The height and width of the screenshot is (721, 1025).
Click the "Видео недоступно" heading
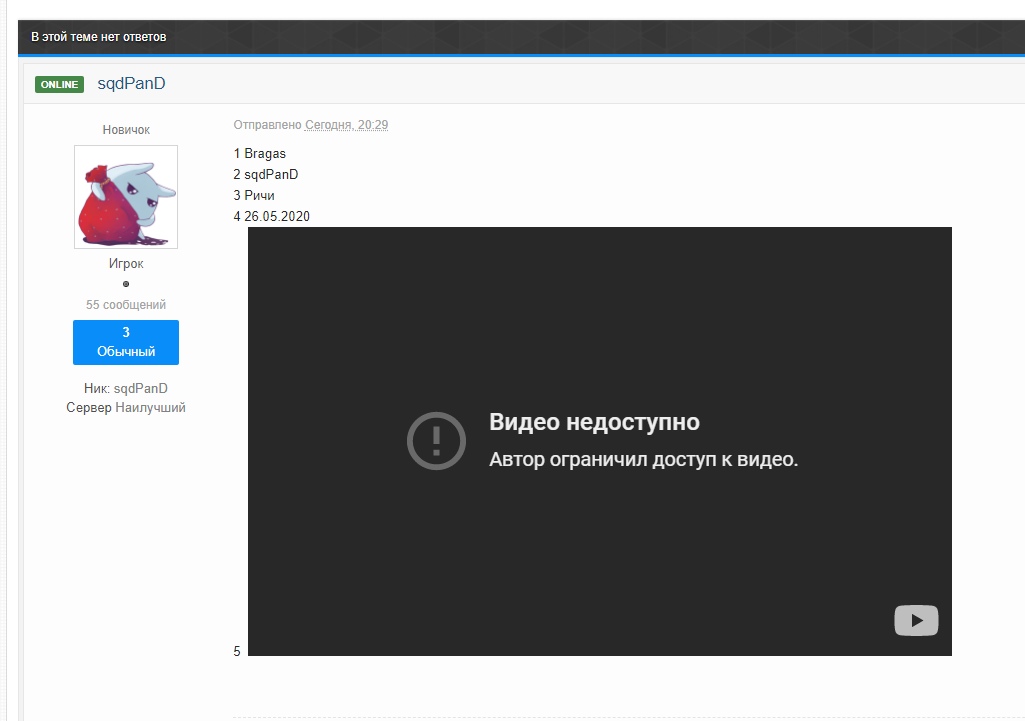click(594, 422)
